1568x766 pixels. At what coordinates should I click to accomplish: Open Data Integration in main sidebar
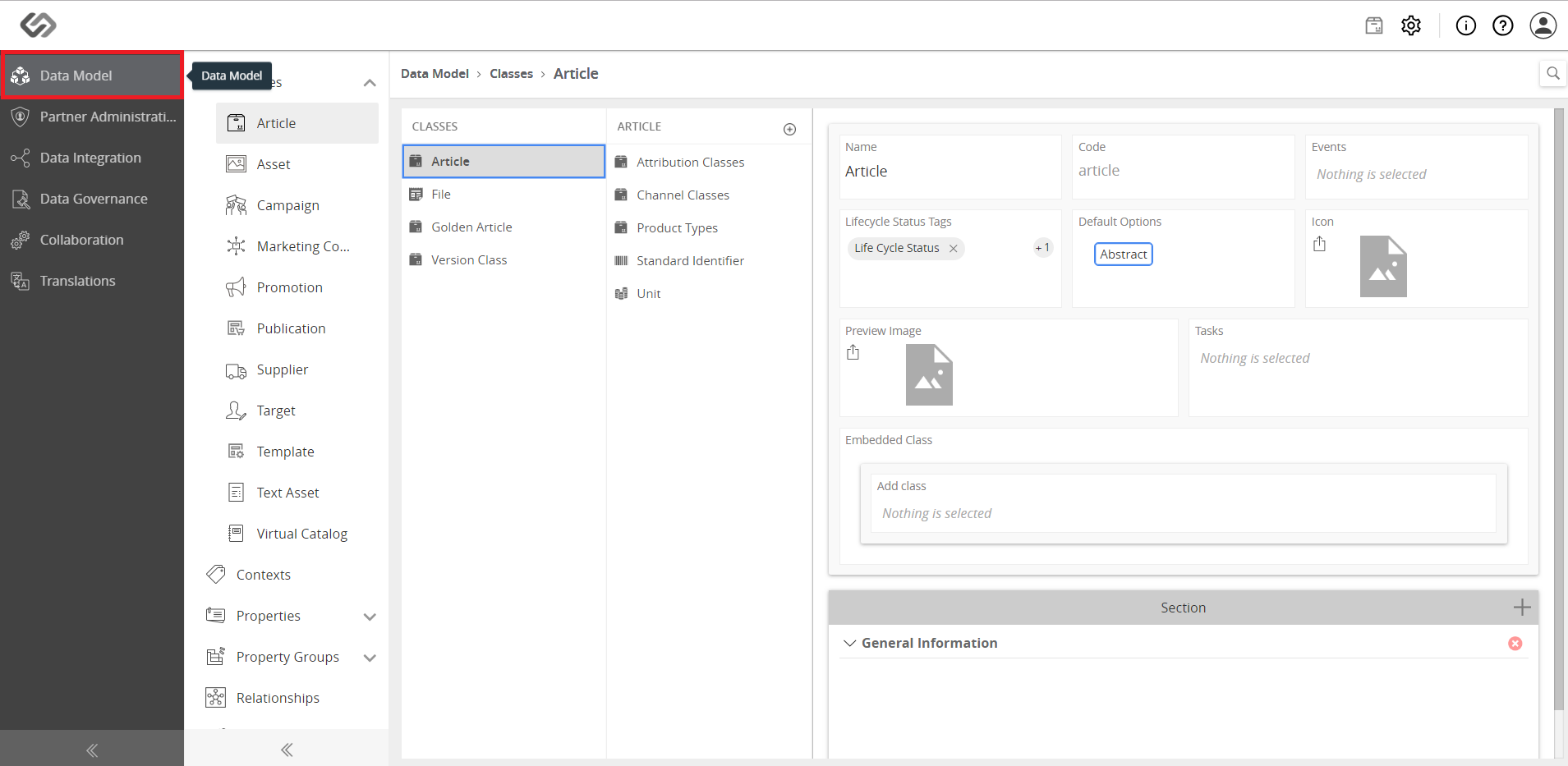[92, 158]
